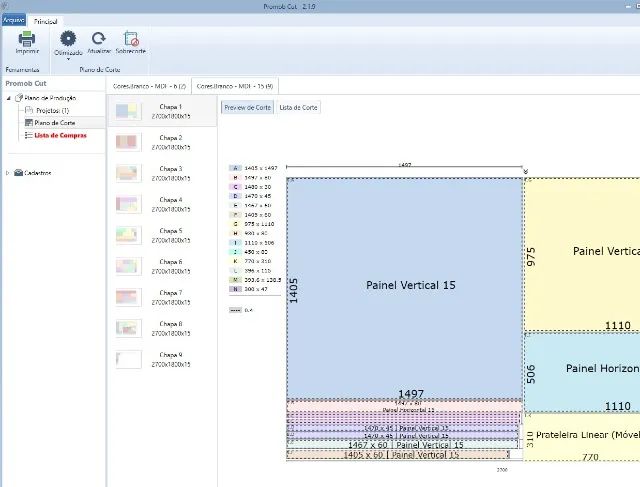Click the Otimizado gear icon
This screenshot has width=640, height=487.
click(68, 37)
